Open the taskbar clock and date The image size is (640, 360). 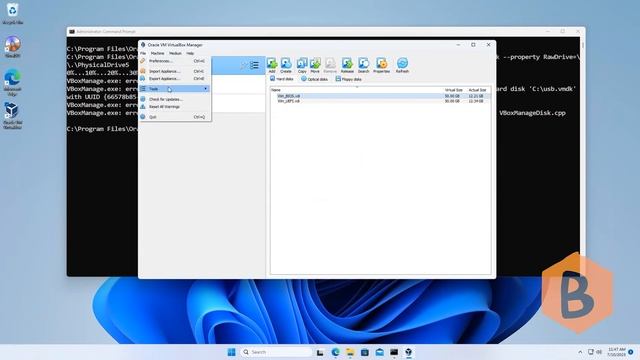tap(616, 352)
